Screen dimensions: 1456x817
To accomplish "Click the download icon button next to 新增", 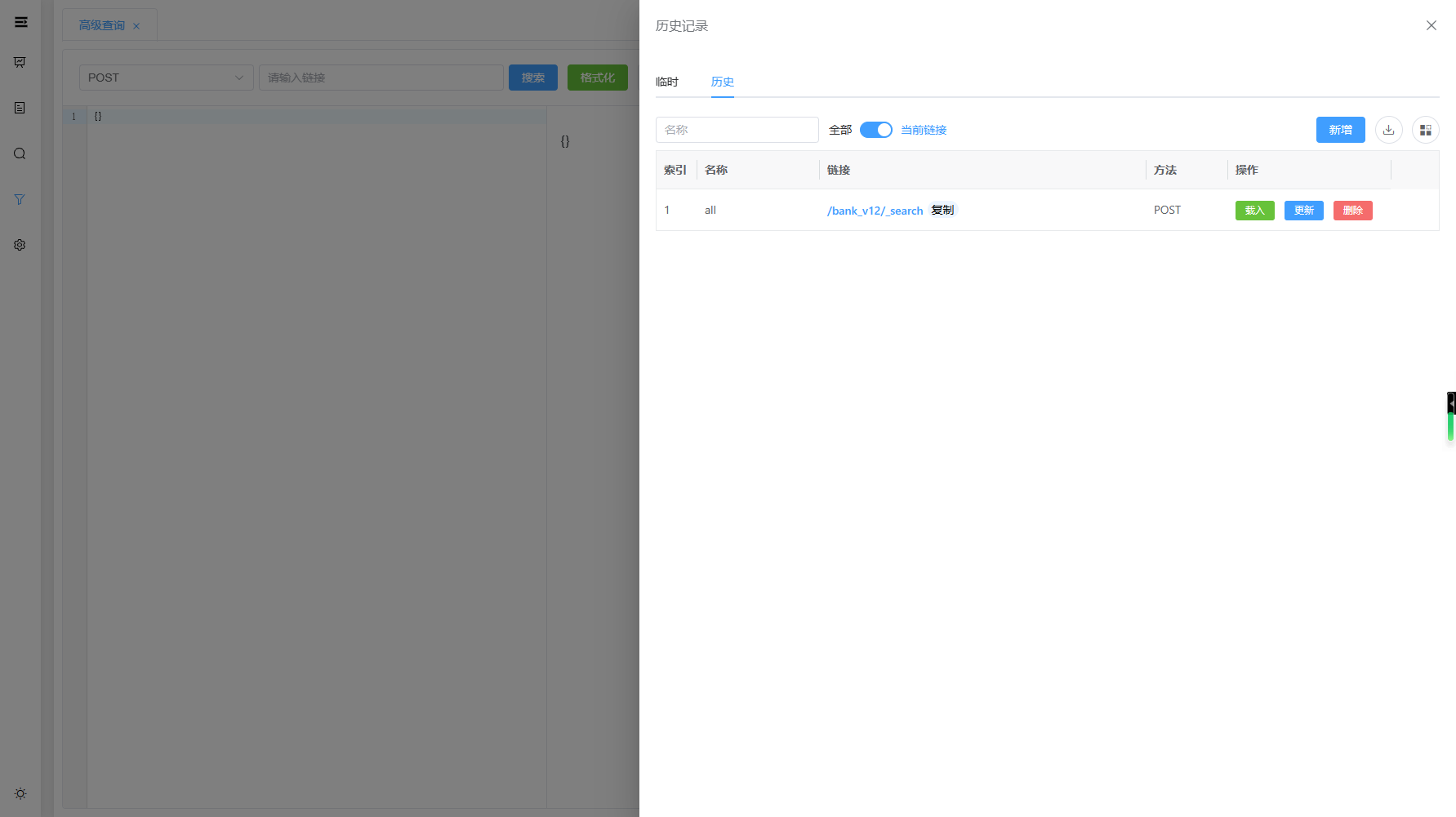I will click(1388, 130).
